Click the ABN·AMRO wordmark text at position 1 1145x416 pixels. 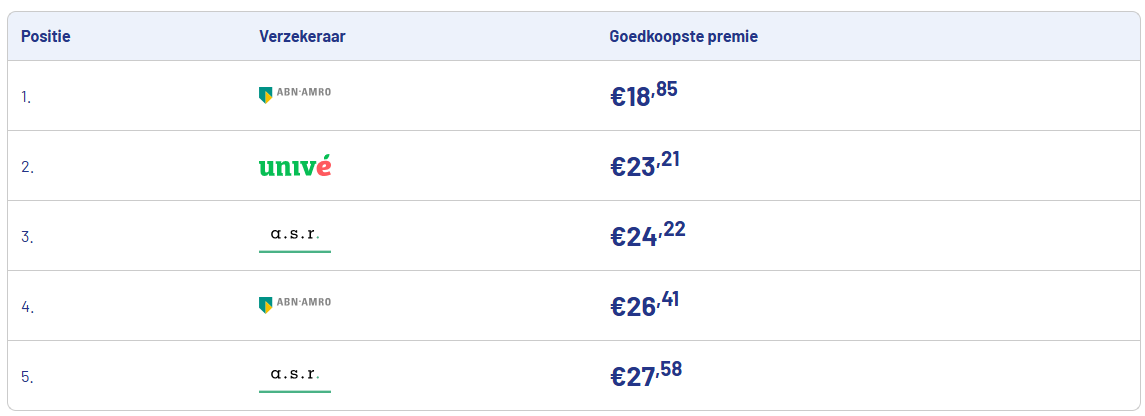(303, 92)
